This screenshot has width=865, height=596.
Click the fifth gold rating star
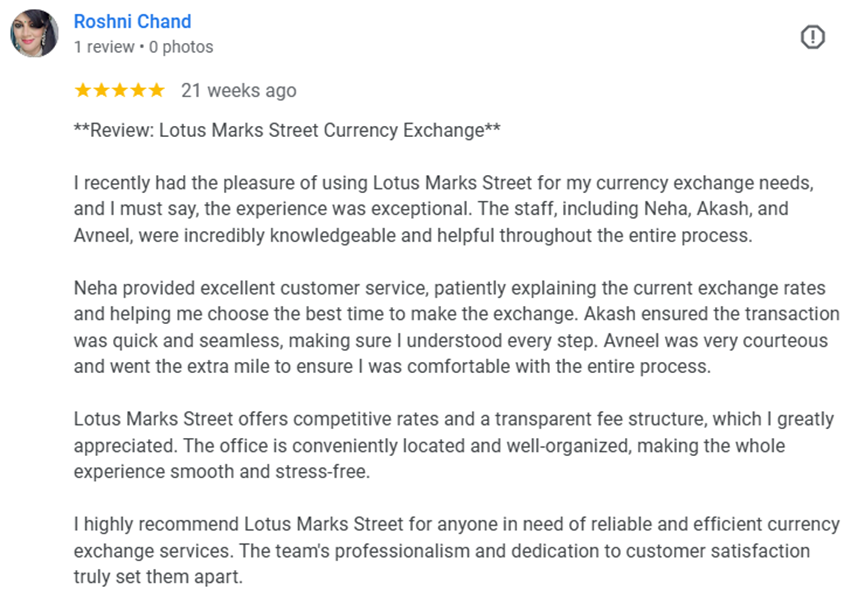coord(157,90)
